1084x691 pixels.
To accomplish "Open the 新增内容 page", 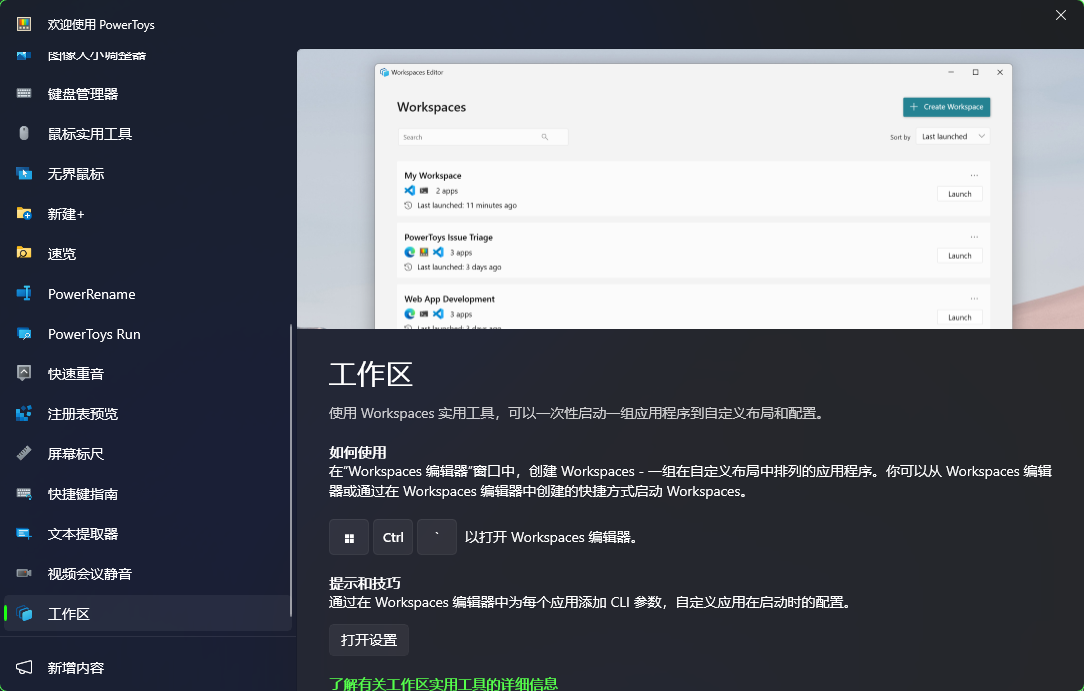I will [x=148, y=668].
